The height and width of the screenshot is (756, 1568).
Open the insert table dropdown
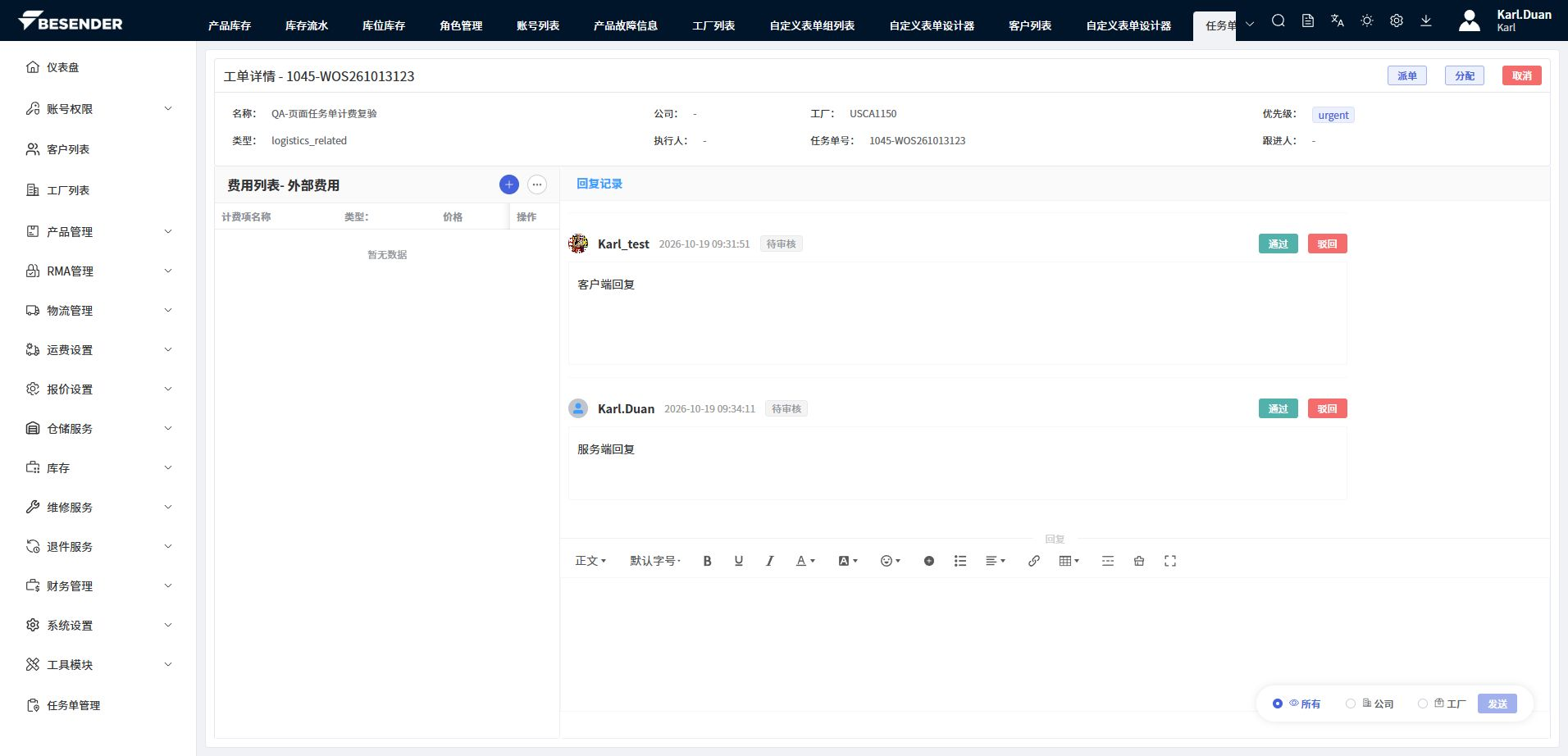(1069, 561)
